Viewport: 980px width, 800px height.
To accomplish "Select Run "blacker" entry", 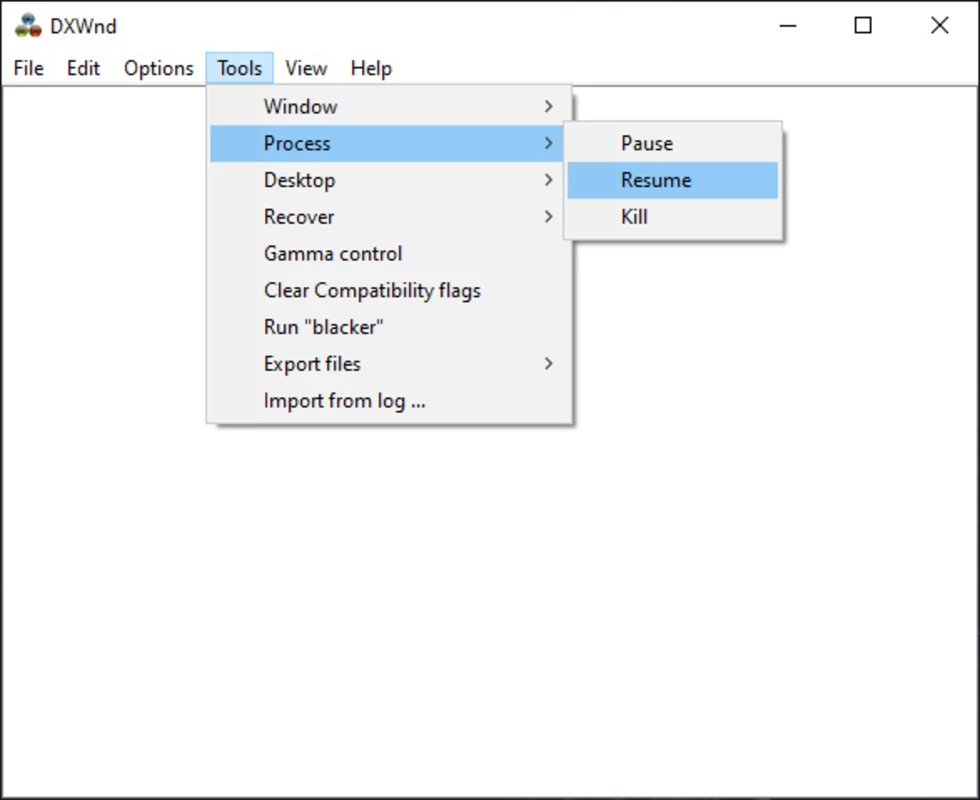I will click(x=389, y=327).
